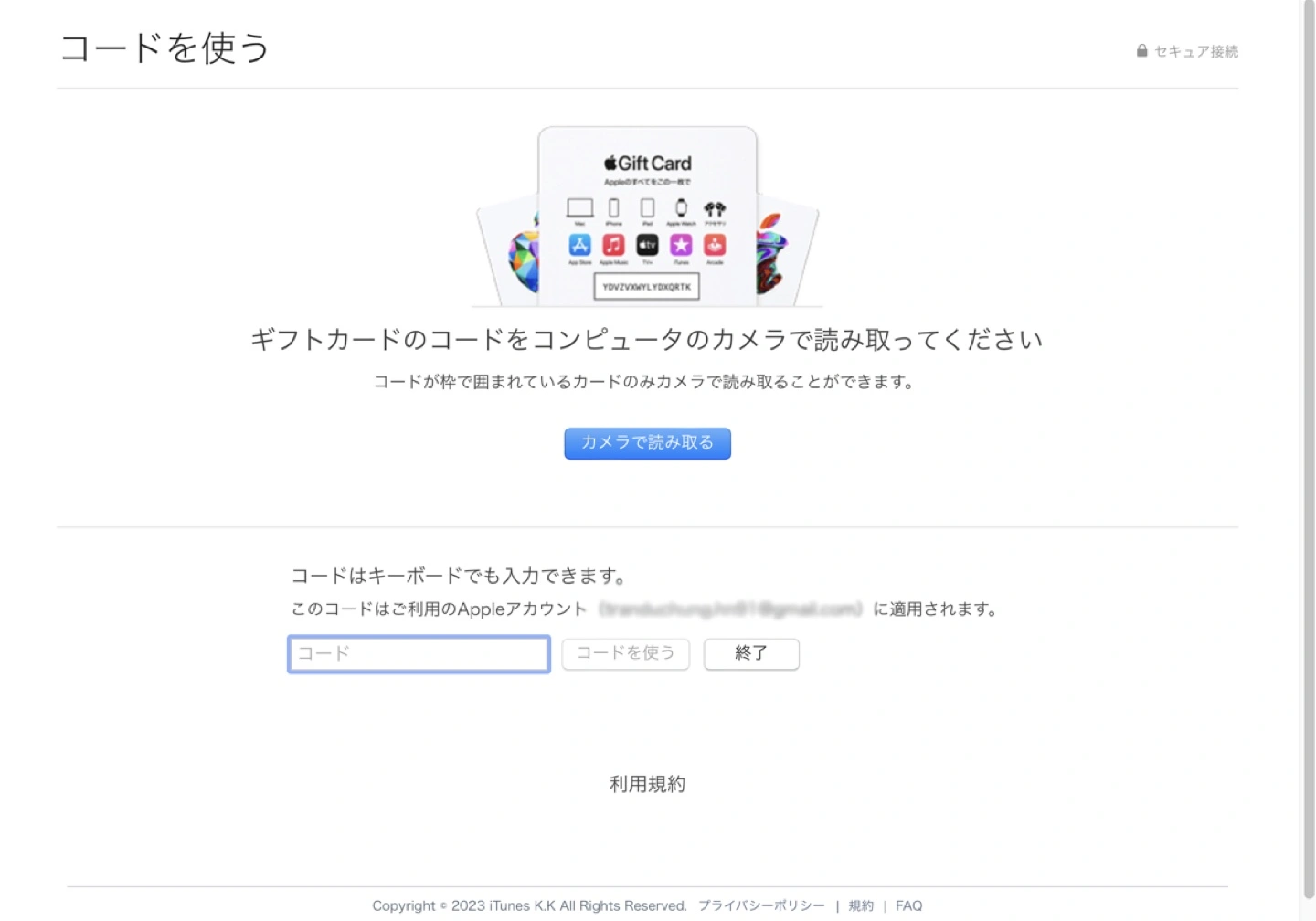Click the sample code box on gift card
The width and height of the screenshot is (1316, 921).
pos(647,286)
